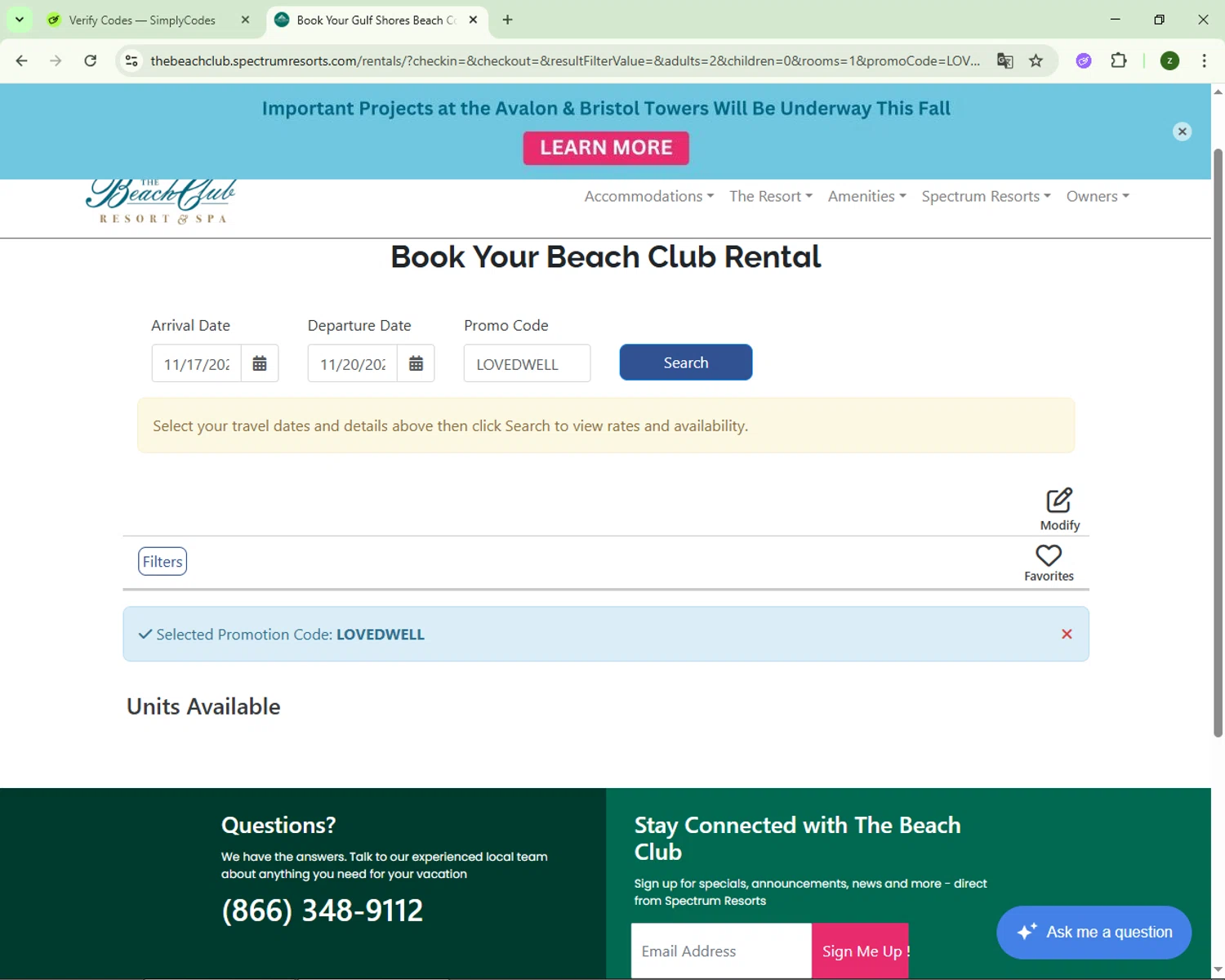This screenshot has width=1225, height=980.
Task: Call the (866) 348-9112 phone link
Action: [x=323, y=910]
